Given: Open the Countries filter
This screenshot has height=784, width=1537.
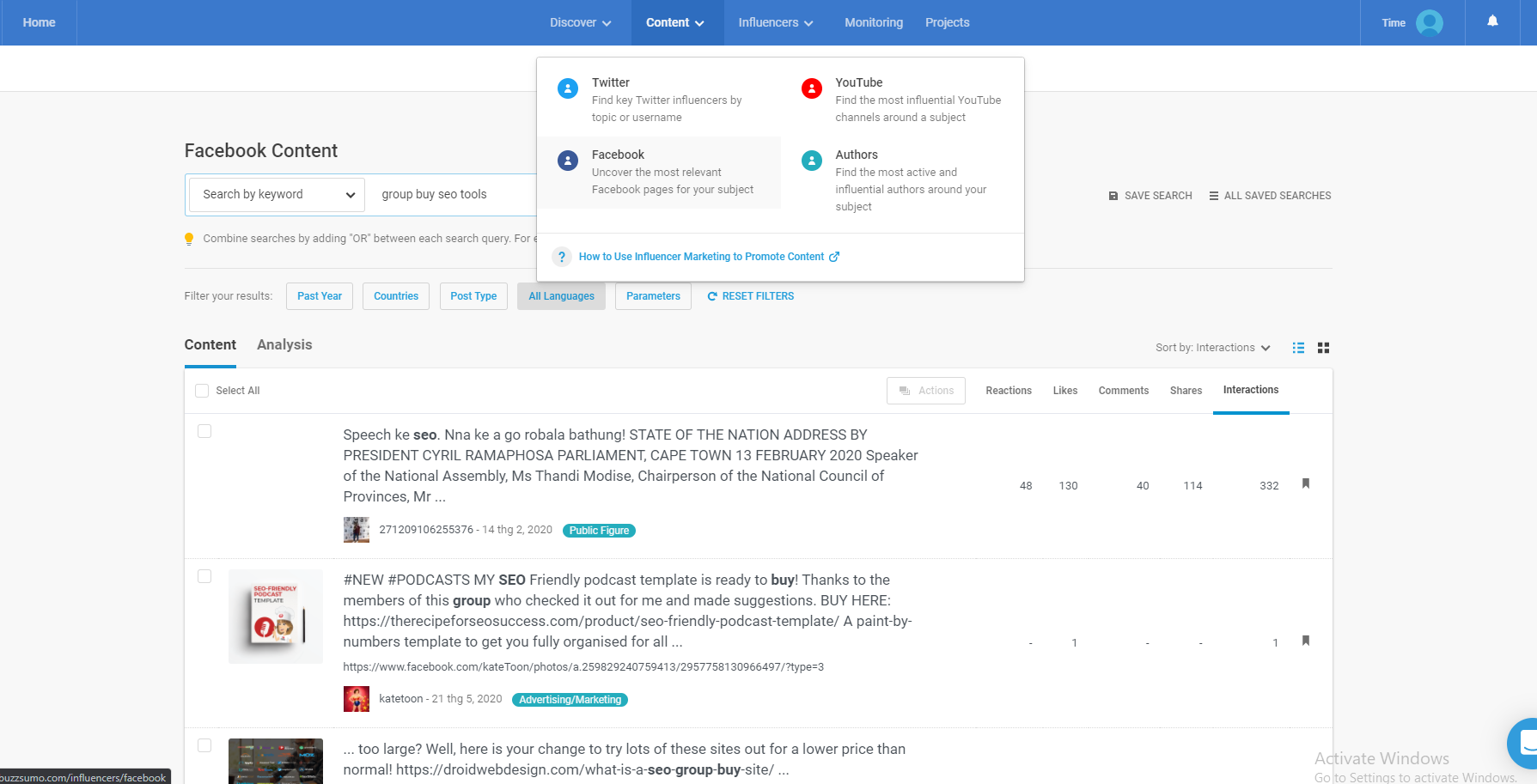Looking at the screenshot, I should point(396,296).
